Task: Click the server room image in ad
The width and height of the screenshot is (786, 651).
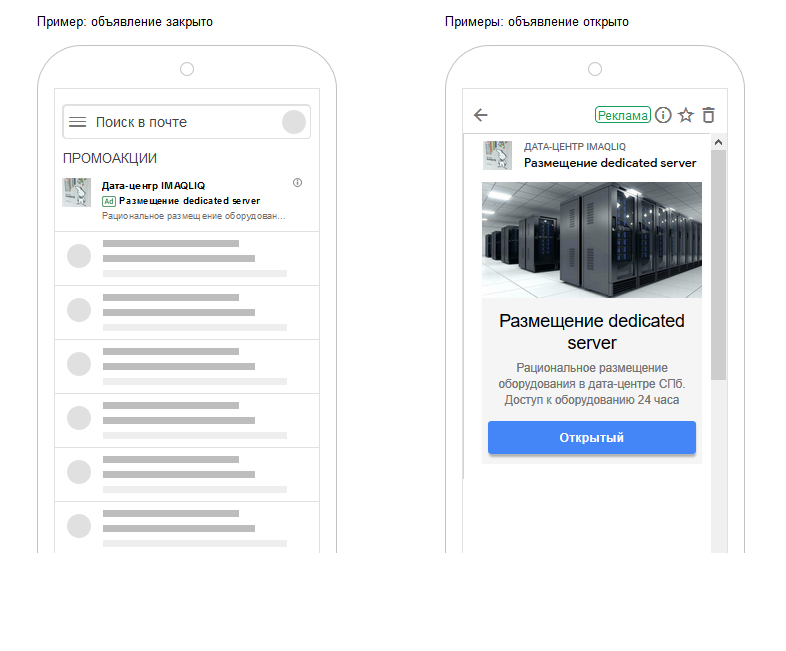Action: 592,240
